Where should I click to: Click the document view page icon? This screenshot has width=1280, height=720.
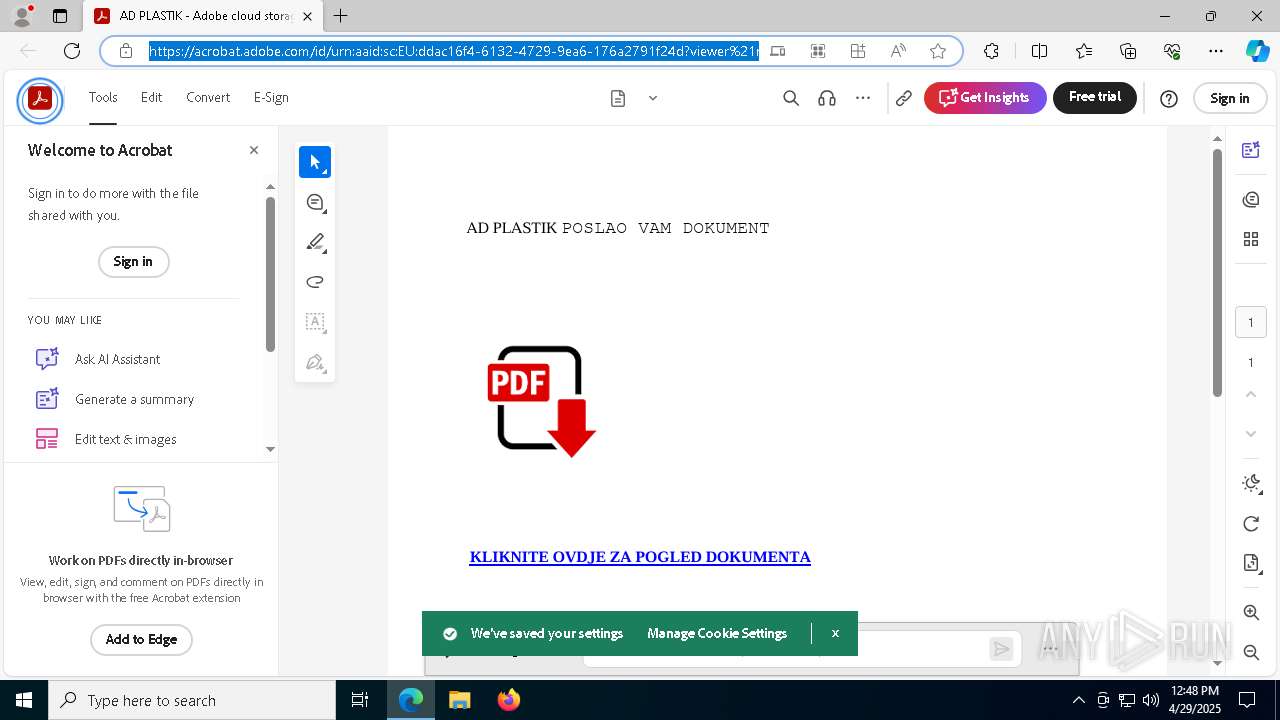[x=618, y=98]
